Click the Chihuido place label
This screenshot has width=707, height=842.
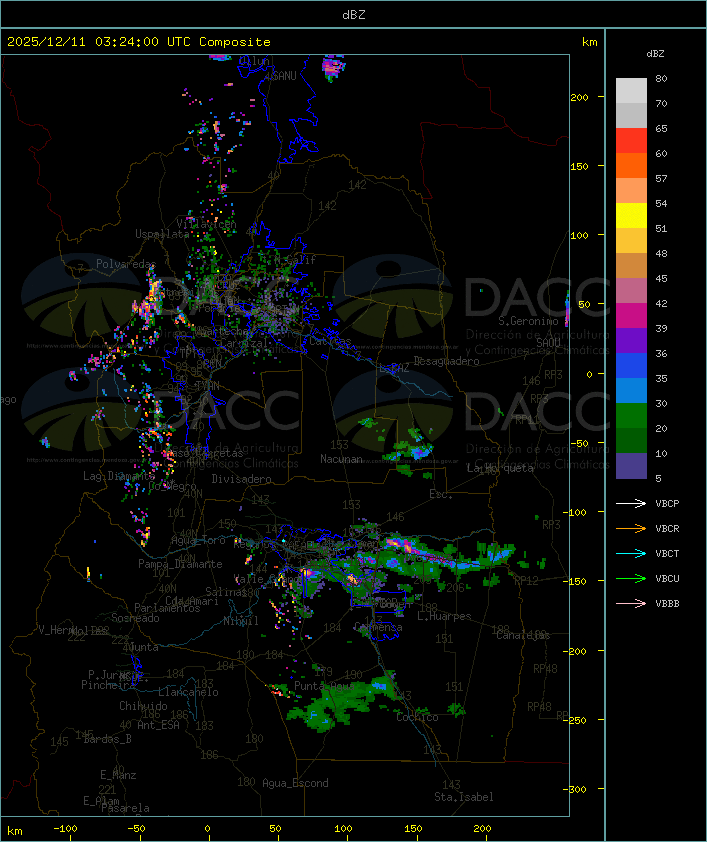143,706
